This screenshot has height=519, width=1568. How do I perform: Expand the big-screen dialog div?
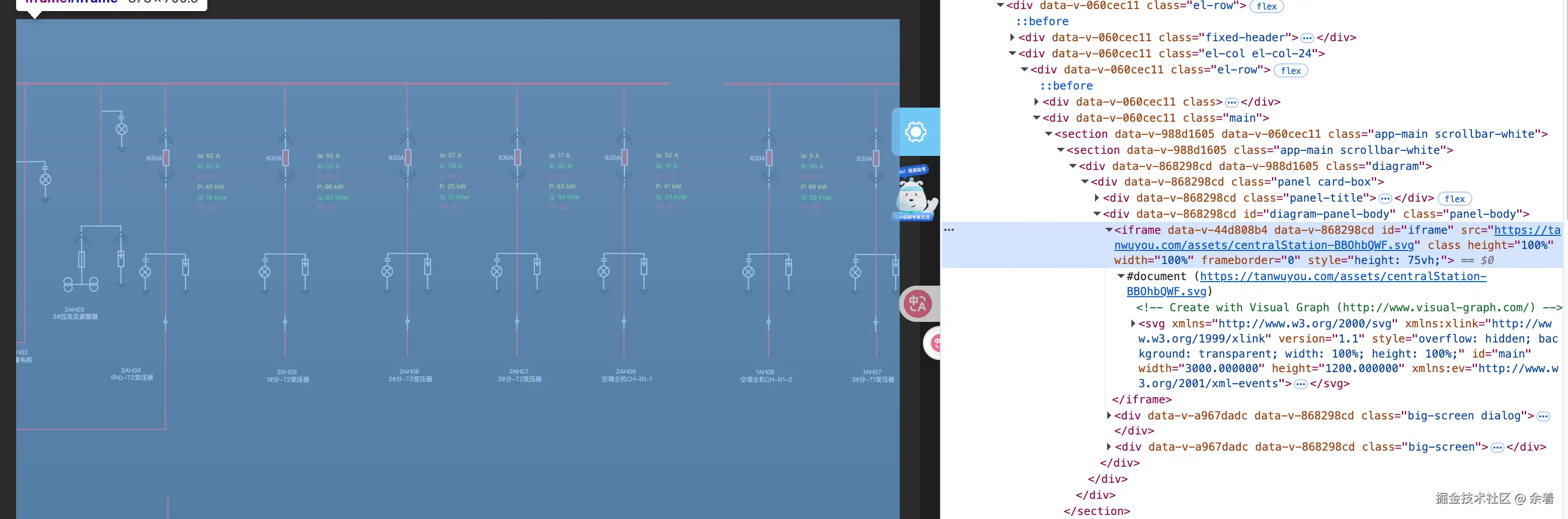[x=1109, y=415]
